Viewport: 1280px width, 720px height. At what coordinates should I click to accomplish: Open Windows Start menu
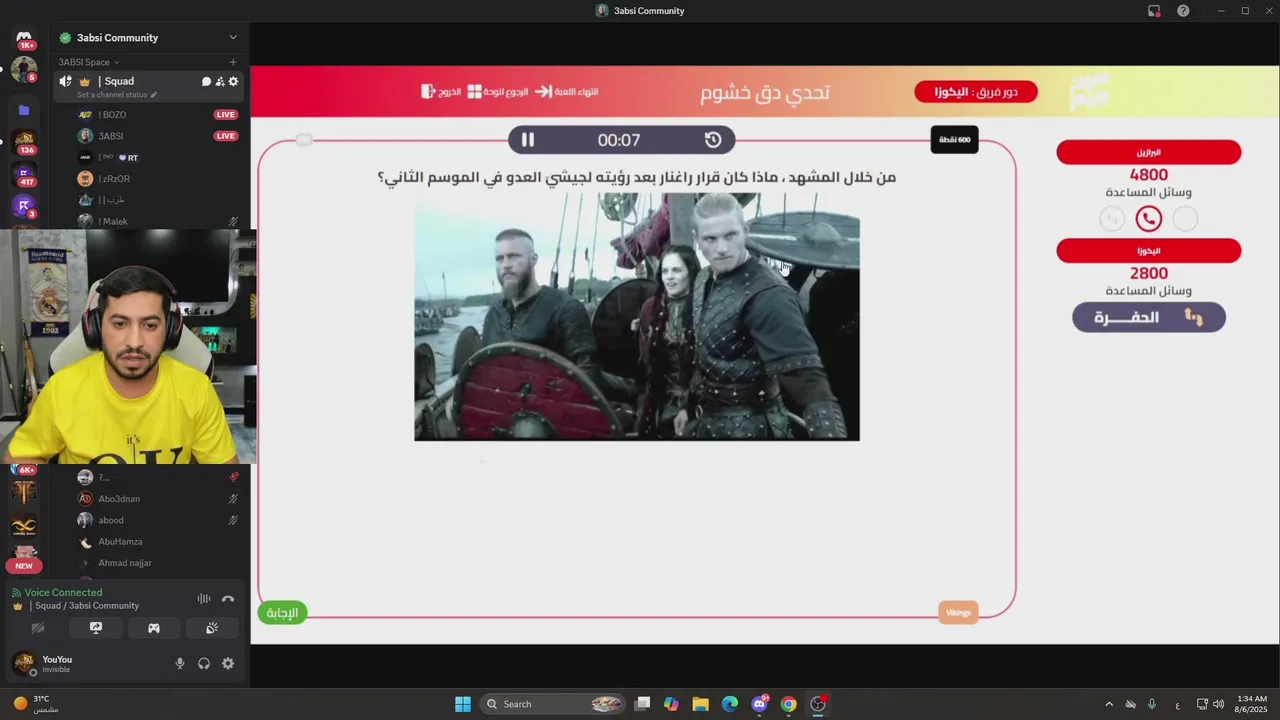(x=463, y=704)
